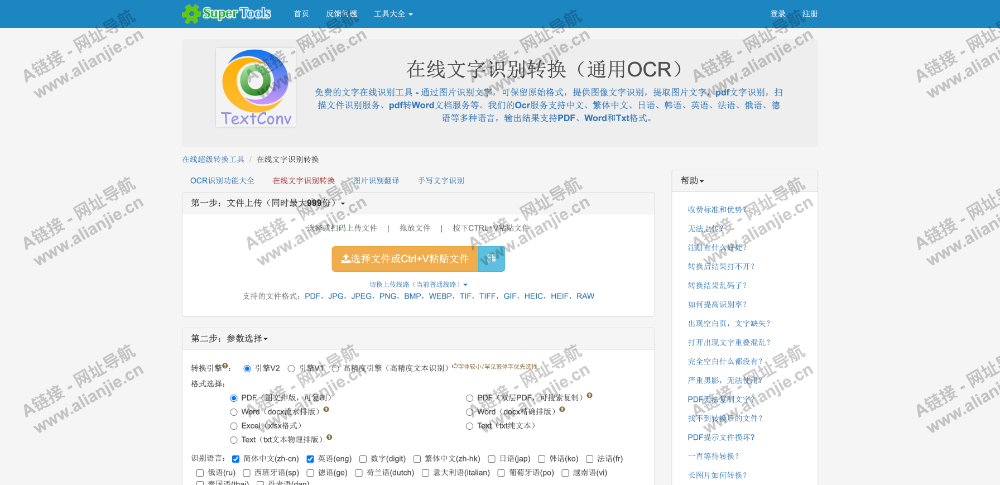This screenshot has width=1000, height=485.
Task: Select 高精度引擎 radio button
Action: (x=335, y=368)
